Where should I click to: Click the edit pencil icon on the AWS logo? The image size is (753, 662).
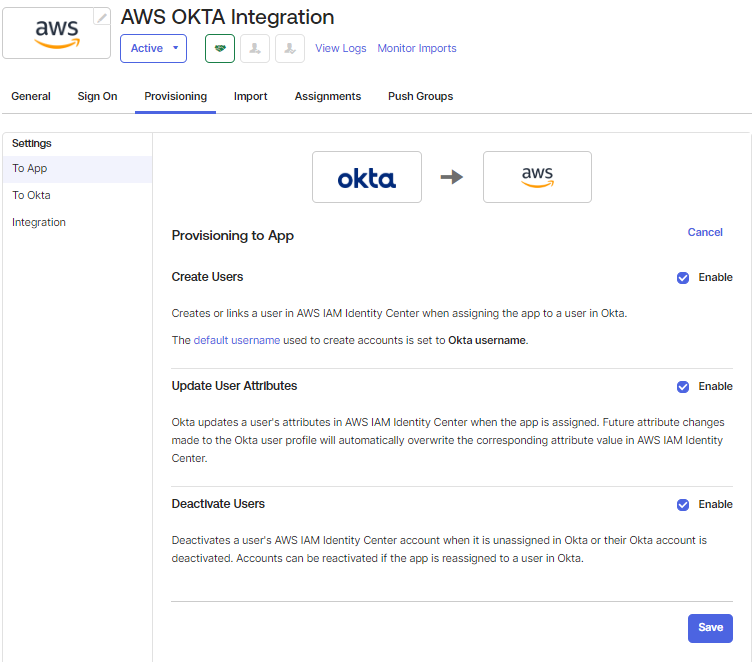point(101,18)
